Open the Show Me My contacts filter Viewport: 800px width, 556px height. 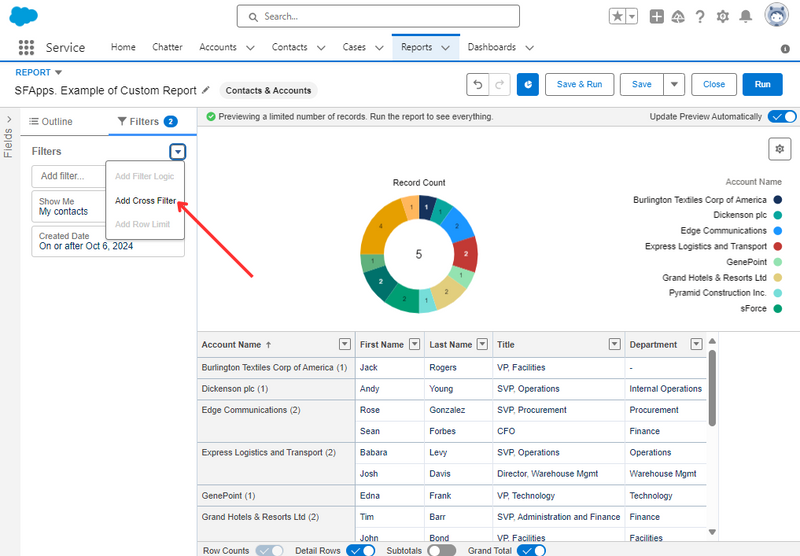[69, 207]
